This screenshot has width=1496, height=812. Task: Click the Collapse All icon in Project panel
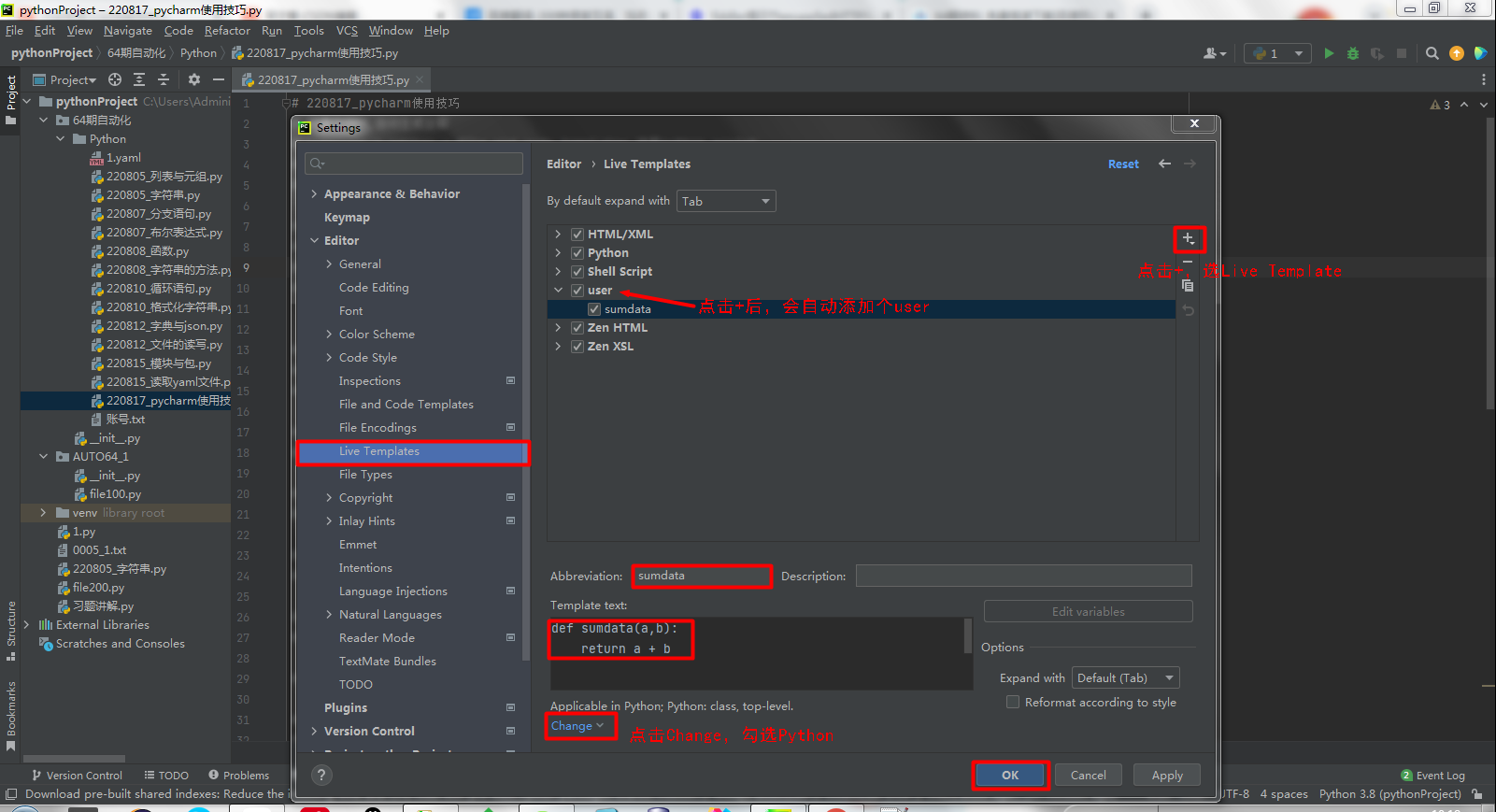point(164,79)
